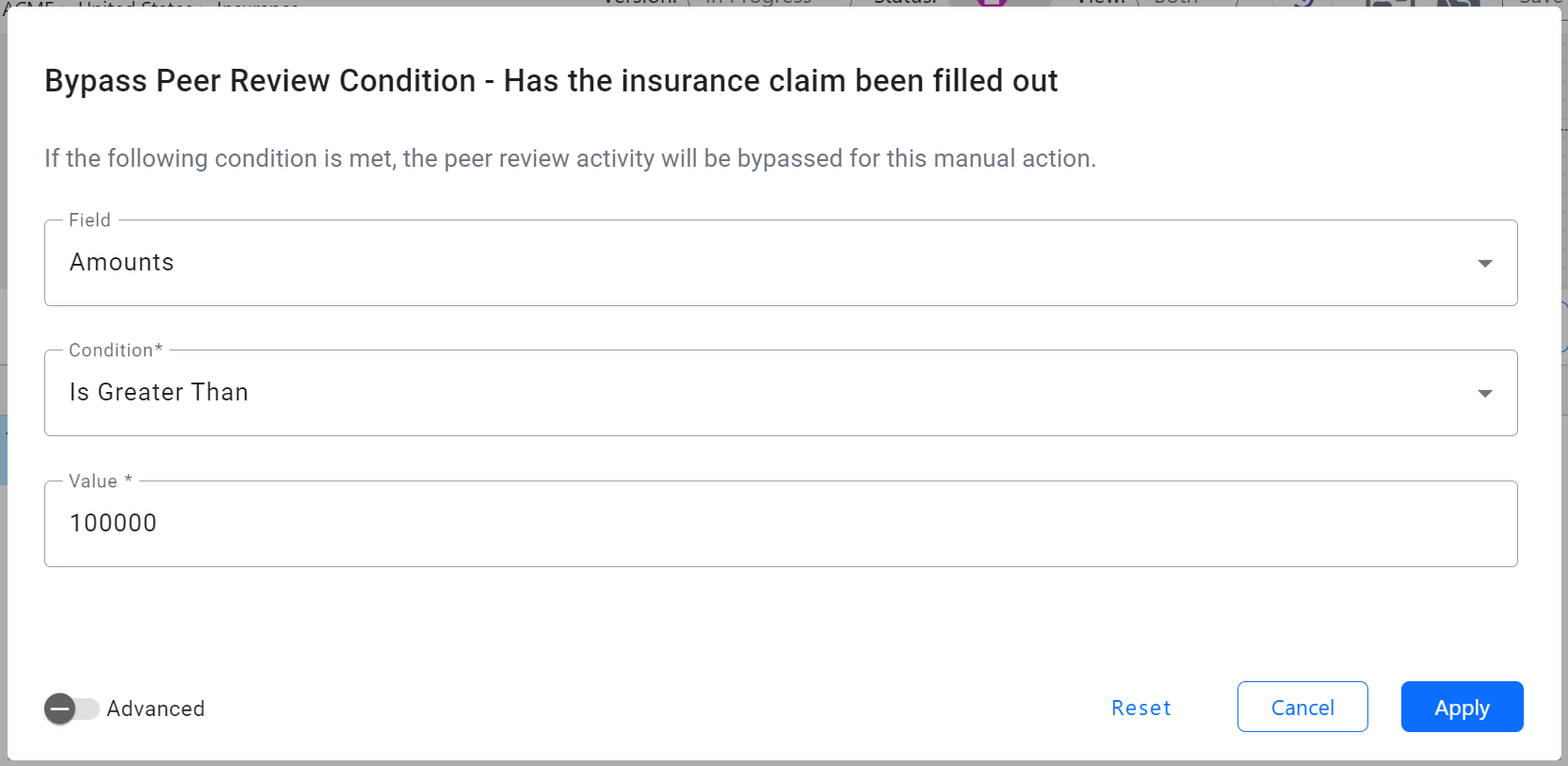Click the Amounts text in the Field box

point(121,263)
